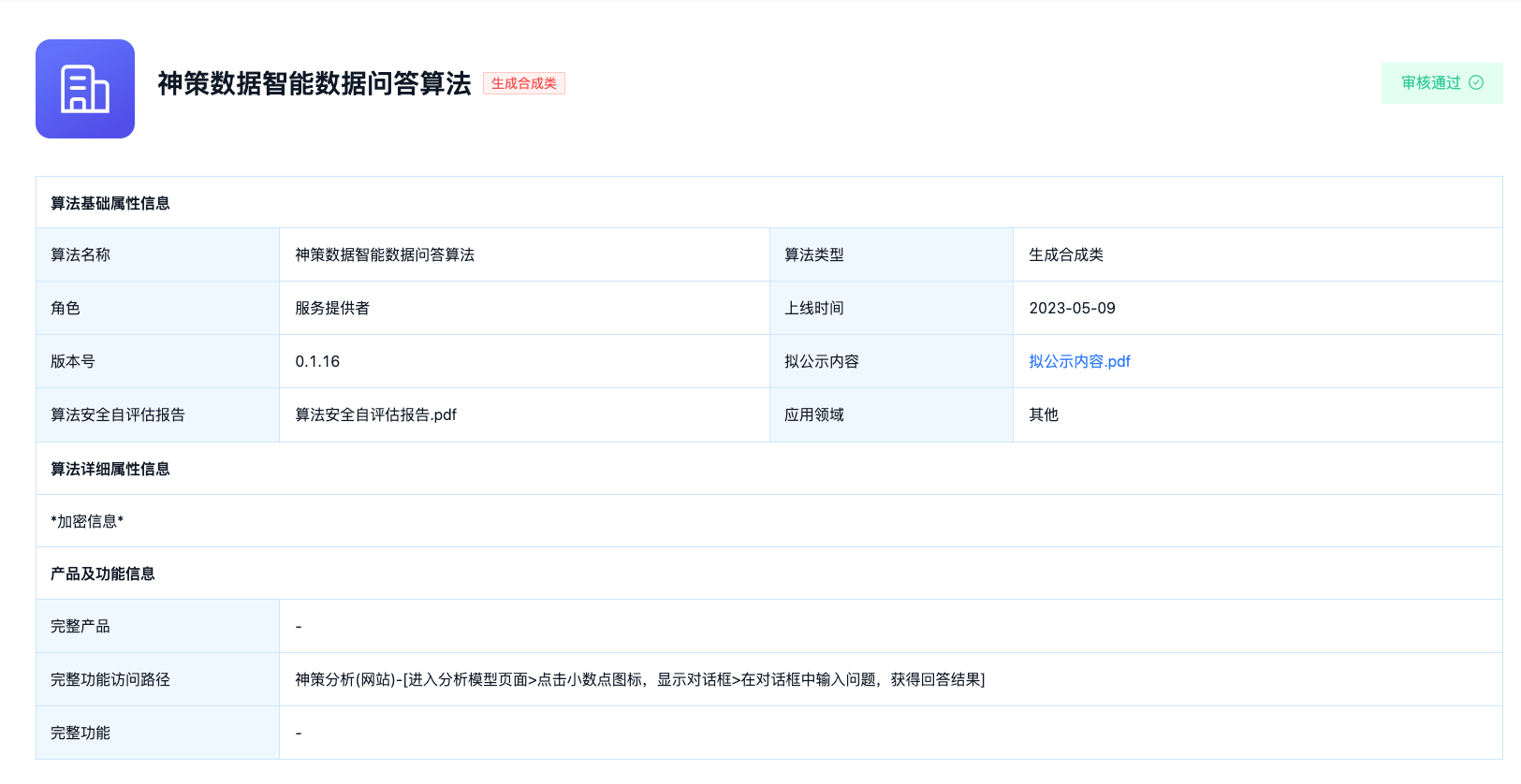This screenshot has height=784, width=1521.
Task: Click the date 2023-05-09
Action: (x=1073, y=308)
